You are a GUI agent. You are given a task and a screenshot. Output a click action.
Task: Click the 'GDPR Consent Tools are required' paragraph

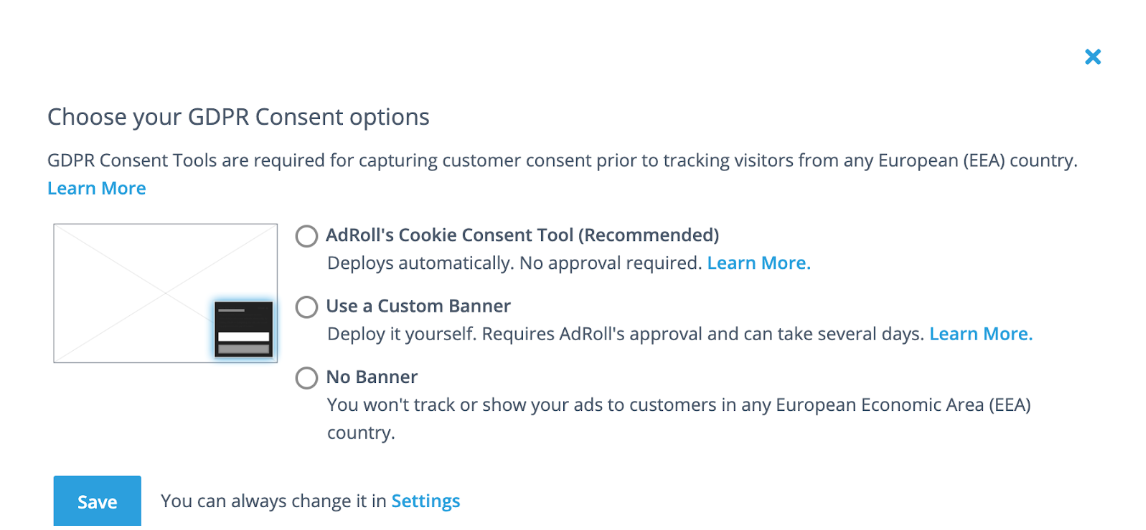click(x=562, y=160)
